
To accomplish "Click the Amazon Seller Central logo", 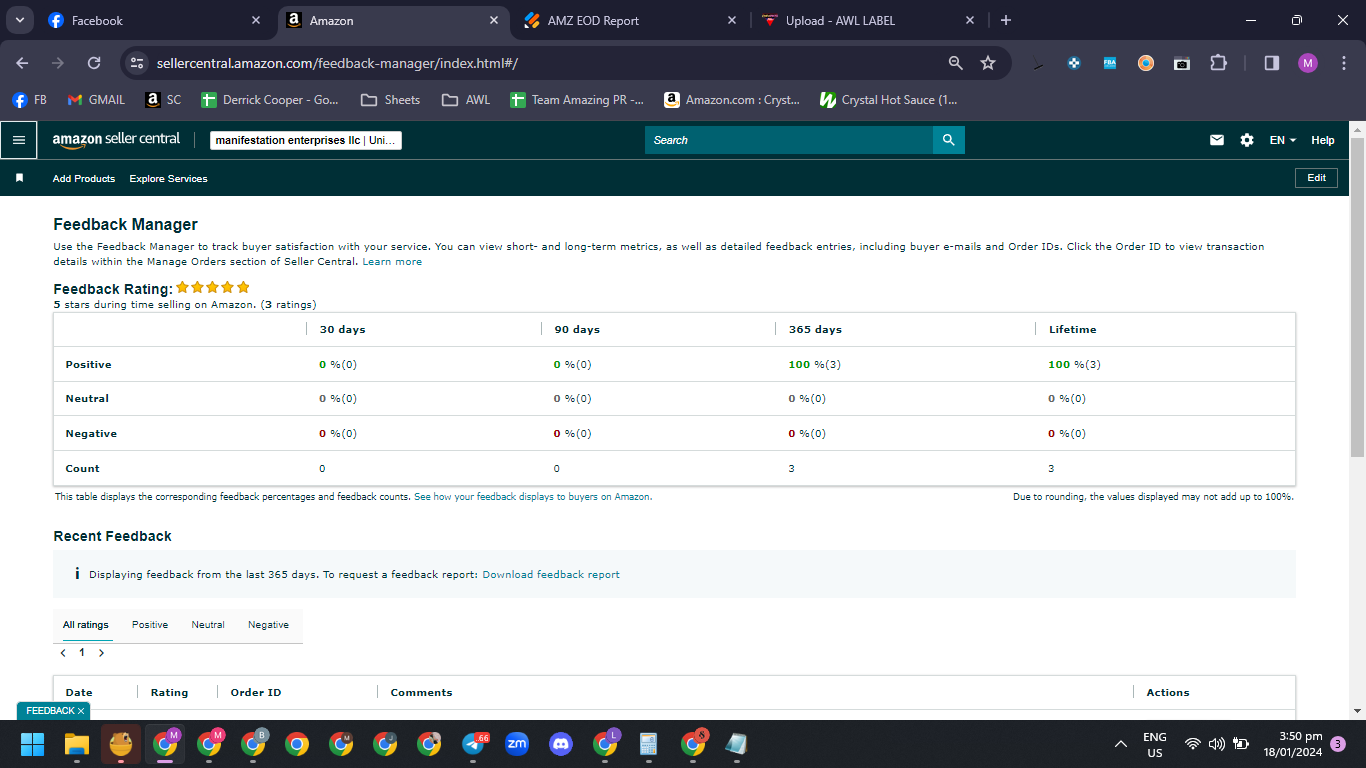I will 116,140.
